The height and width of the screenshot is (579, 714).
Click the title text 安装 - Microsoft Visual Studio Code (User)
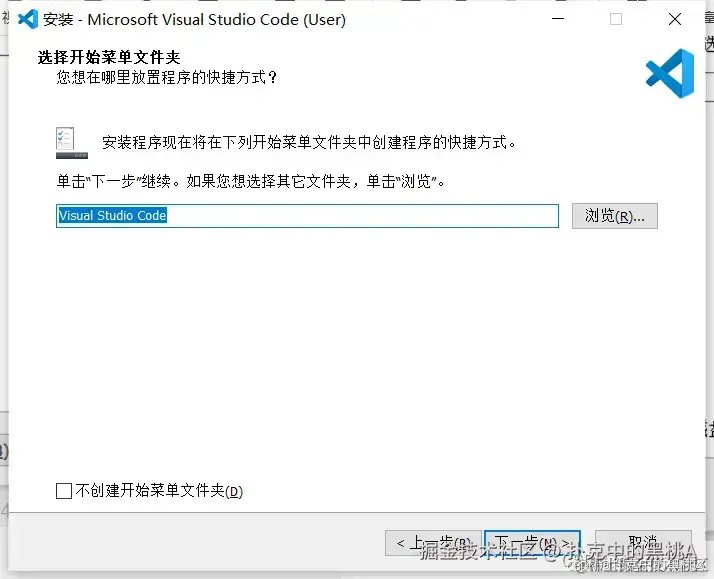[194, 20]
